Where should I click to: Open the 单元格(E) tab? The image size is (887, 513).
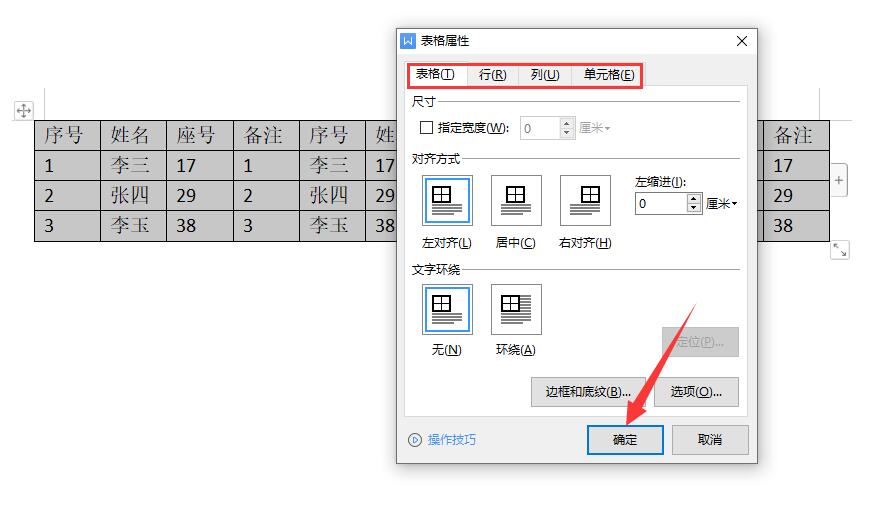click(x=608, y=75)
